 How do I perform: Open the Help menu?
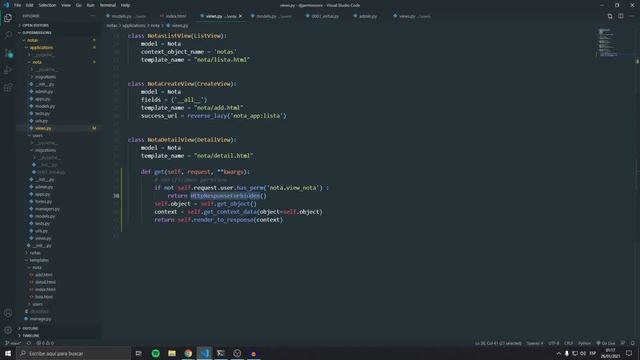pyautogui.click(x=125, y=5)
